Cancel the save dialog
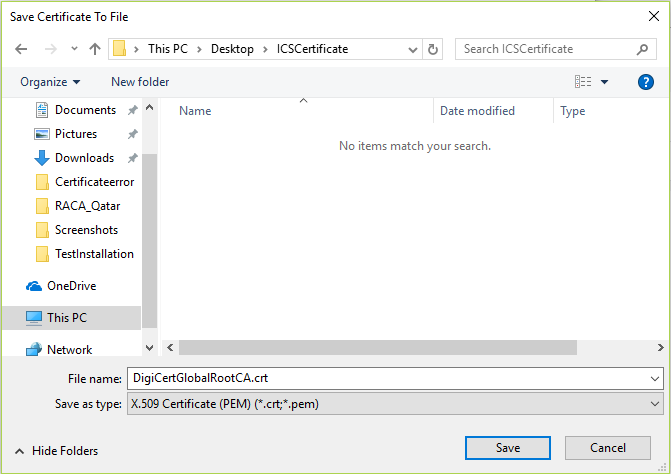Viewport: 671px width, 474px height. (608, 448)
